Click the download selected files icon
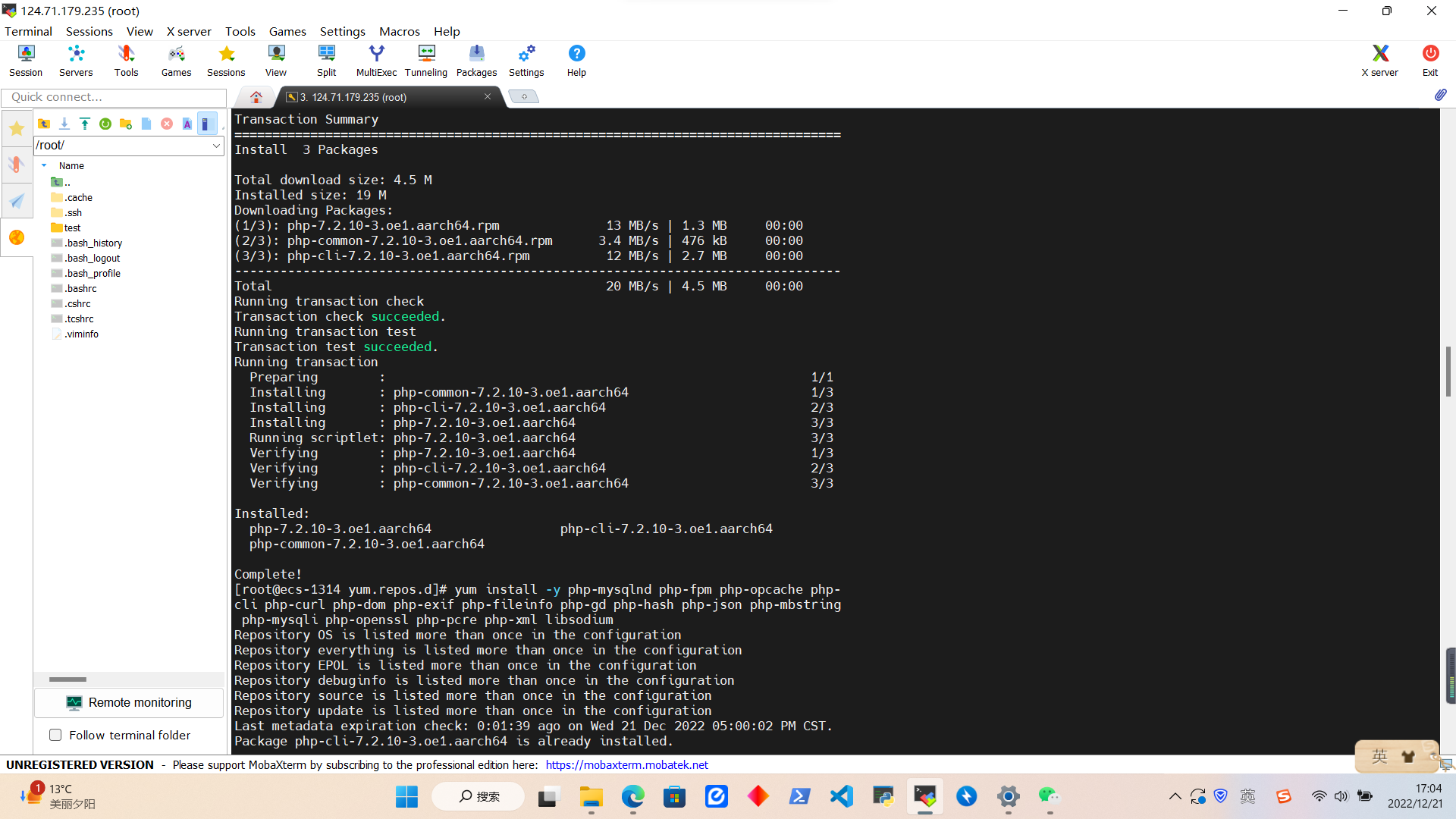The height and width of the screenshot is (819, 1456). [64, 124]
